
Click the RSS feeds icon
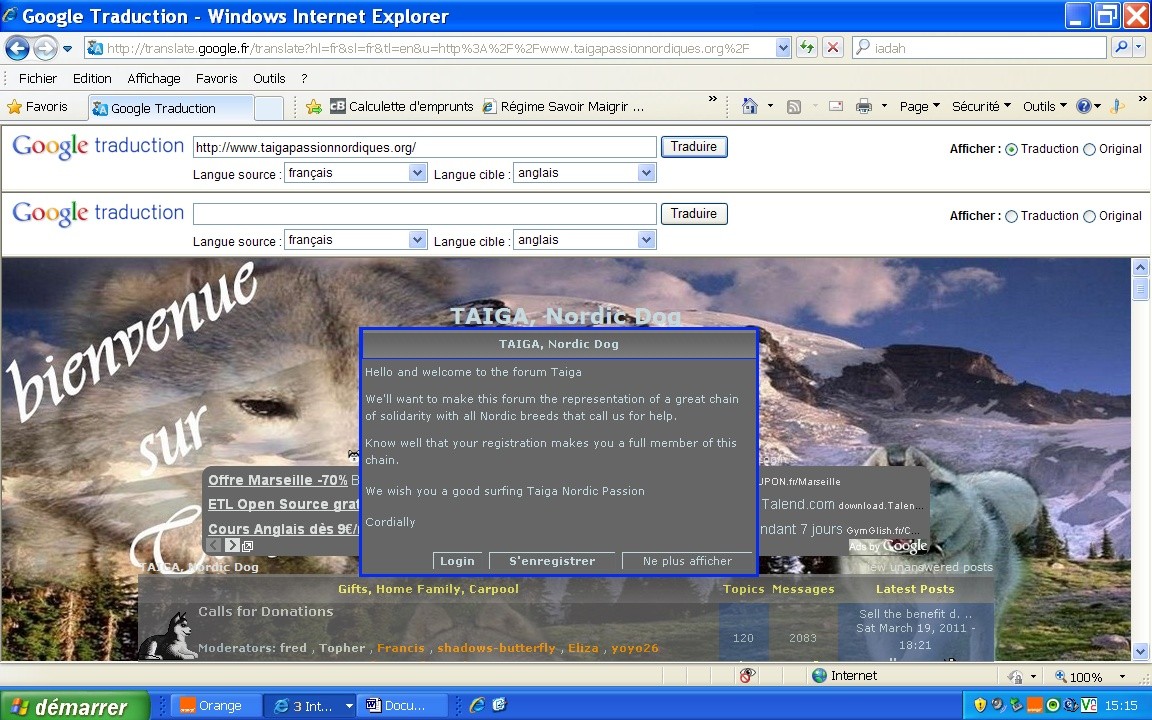coord(793,107)
